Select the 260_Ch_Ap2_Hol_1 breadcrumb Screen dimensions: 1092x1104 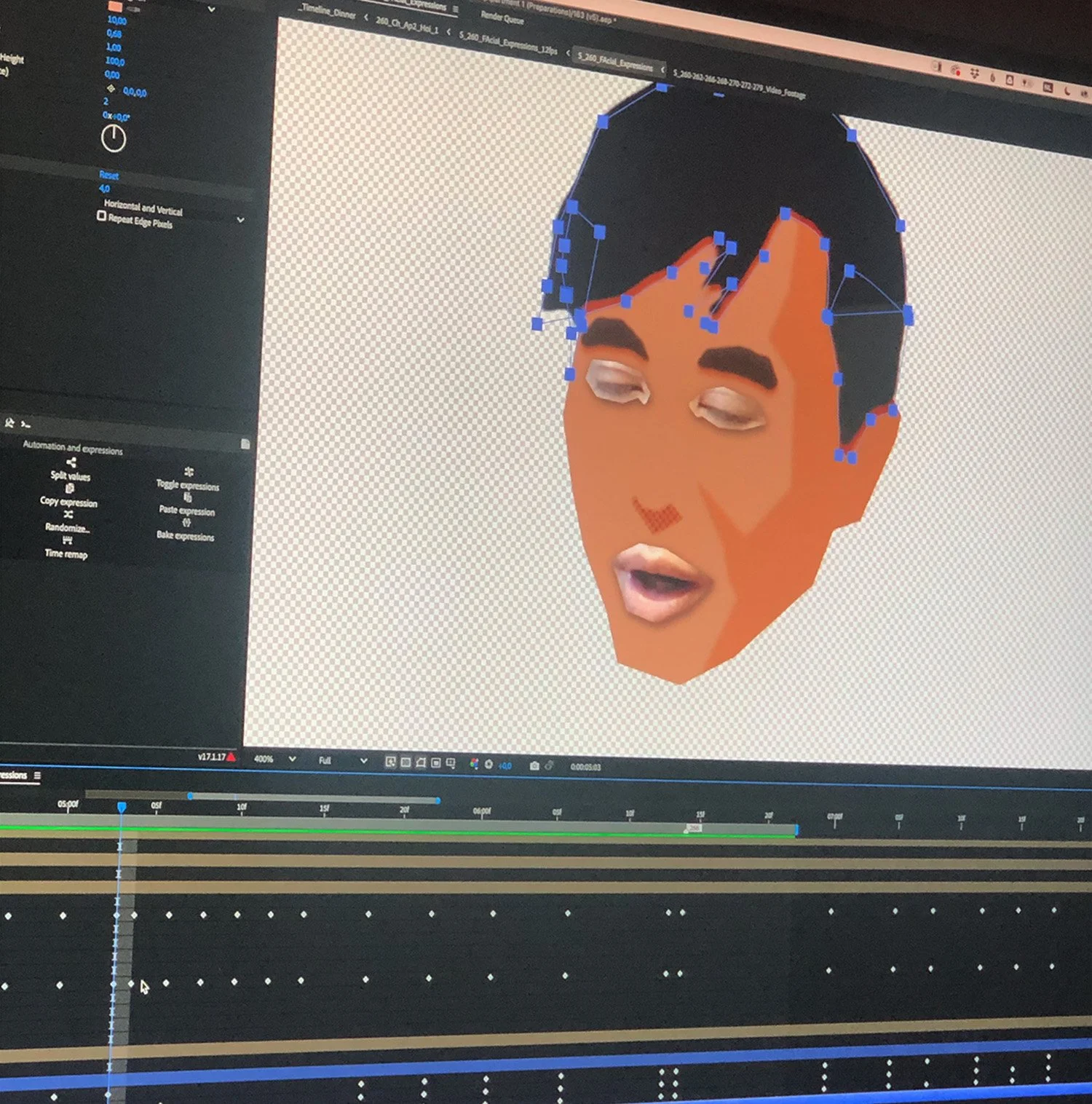[x=407, y=25]
